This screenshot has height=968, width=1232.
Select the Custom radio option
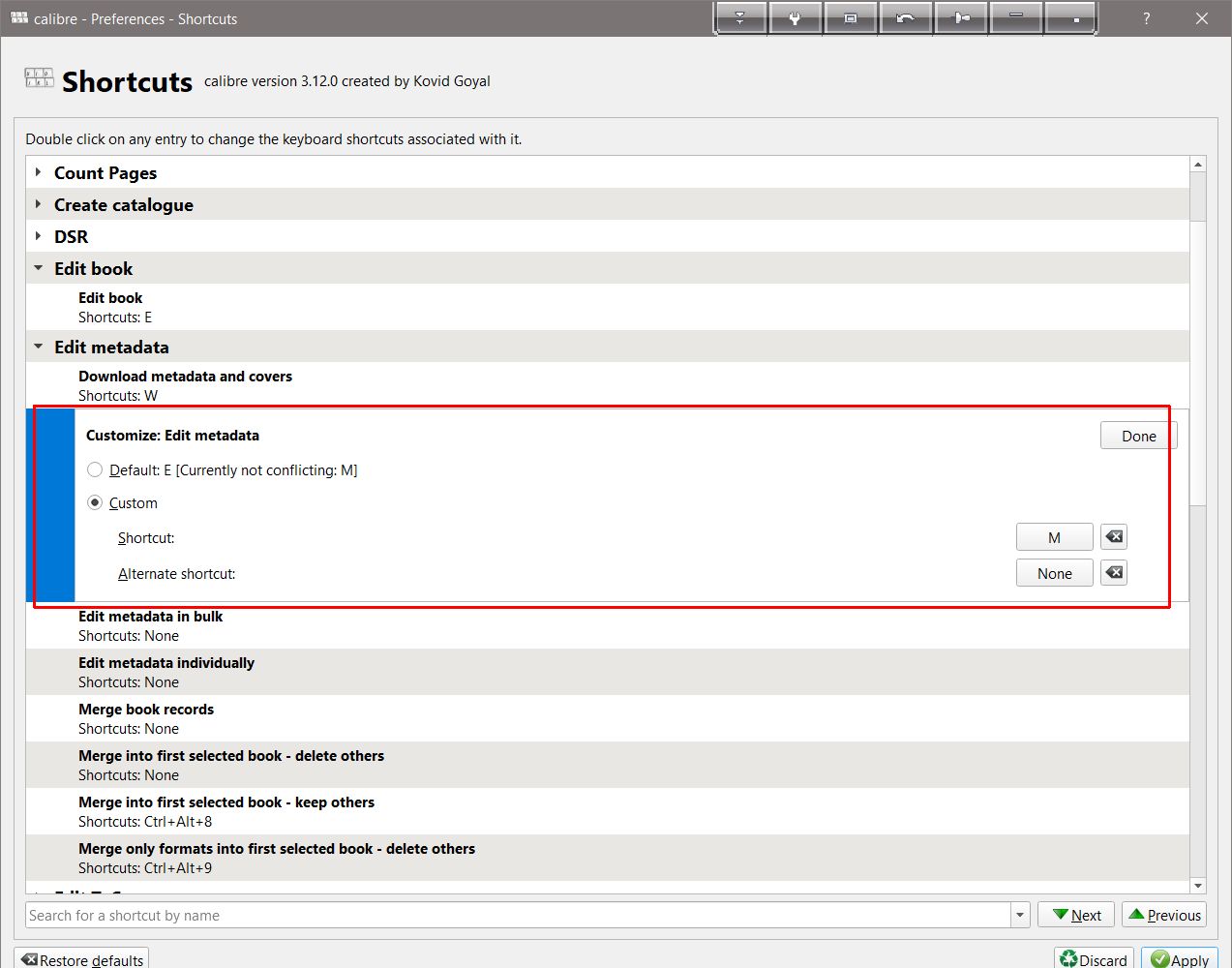(95, 502)
